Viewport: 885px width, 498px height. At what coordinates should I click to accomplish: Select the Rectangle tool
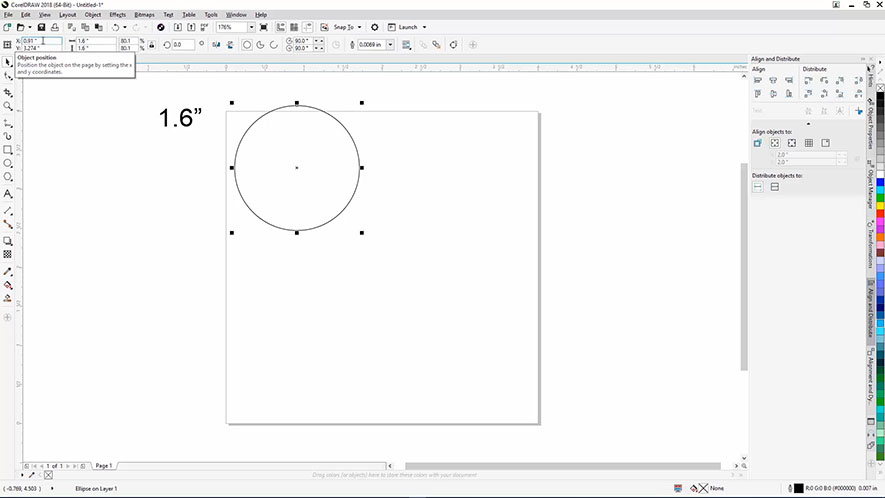coord(8,150)
